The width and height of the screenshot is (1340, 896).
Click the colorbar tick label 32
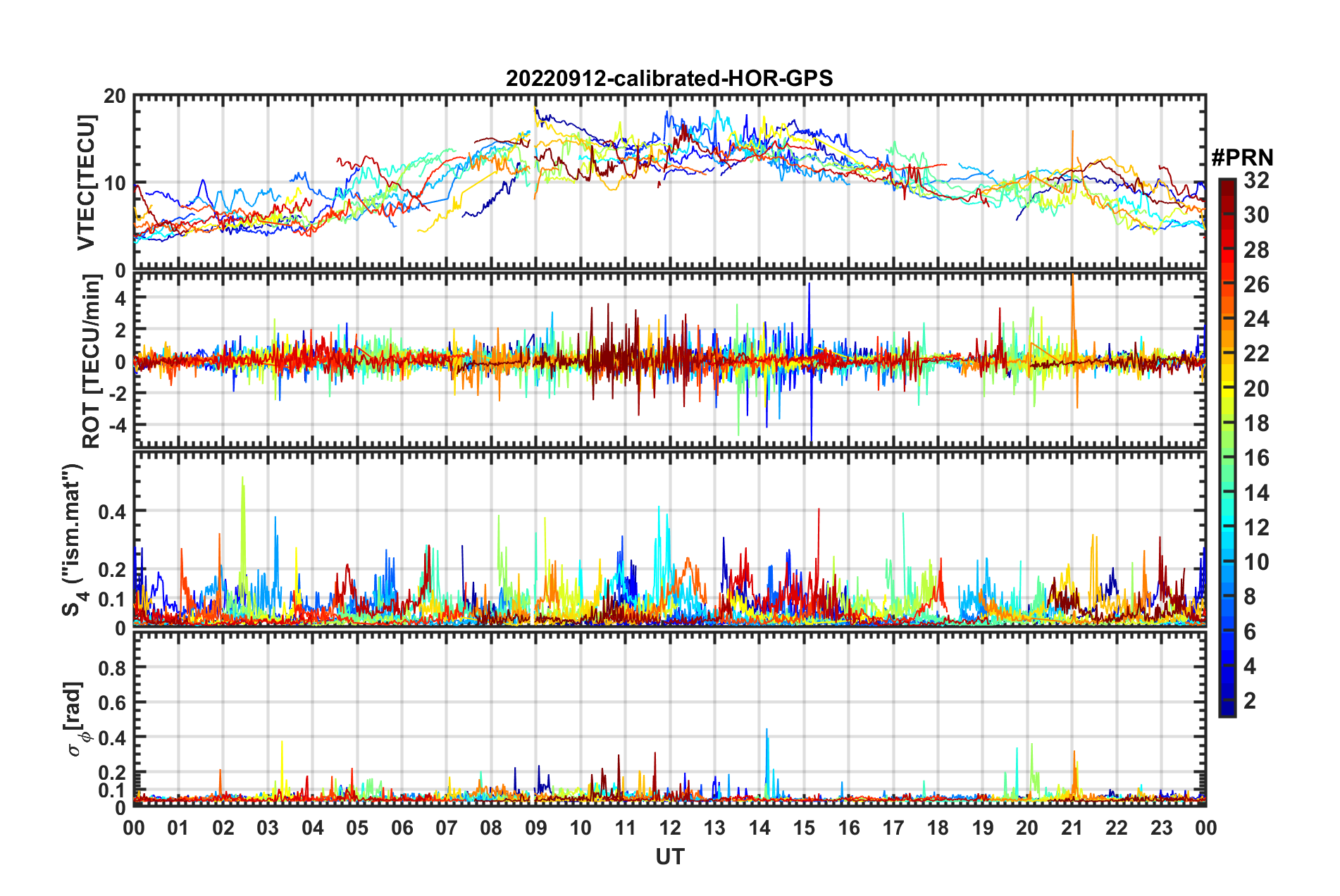coord(1256,180)
